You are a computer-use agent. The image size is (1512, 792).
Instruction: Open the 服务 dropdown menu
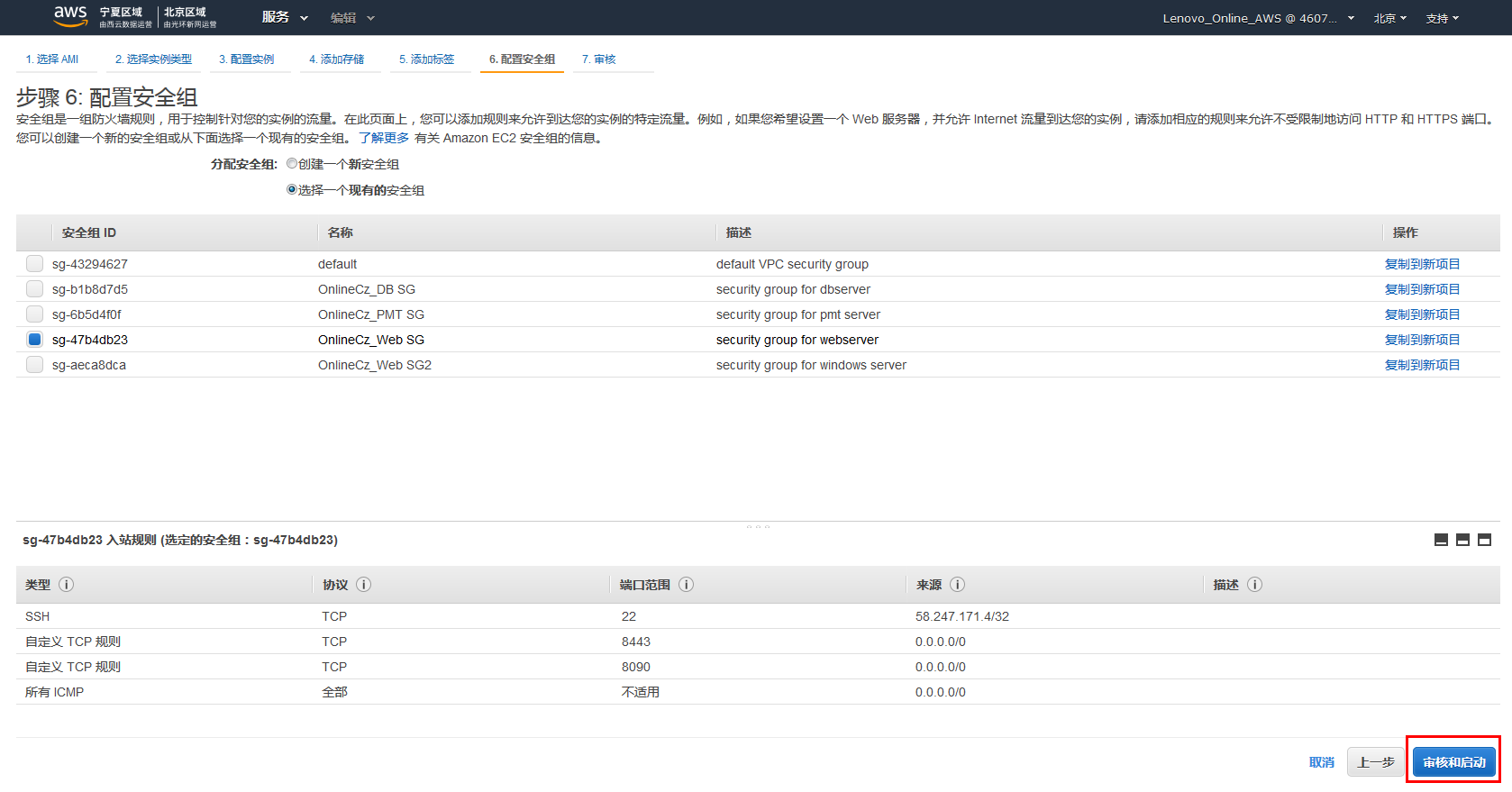[x=284, y=17]
